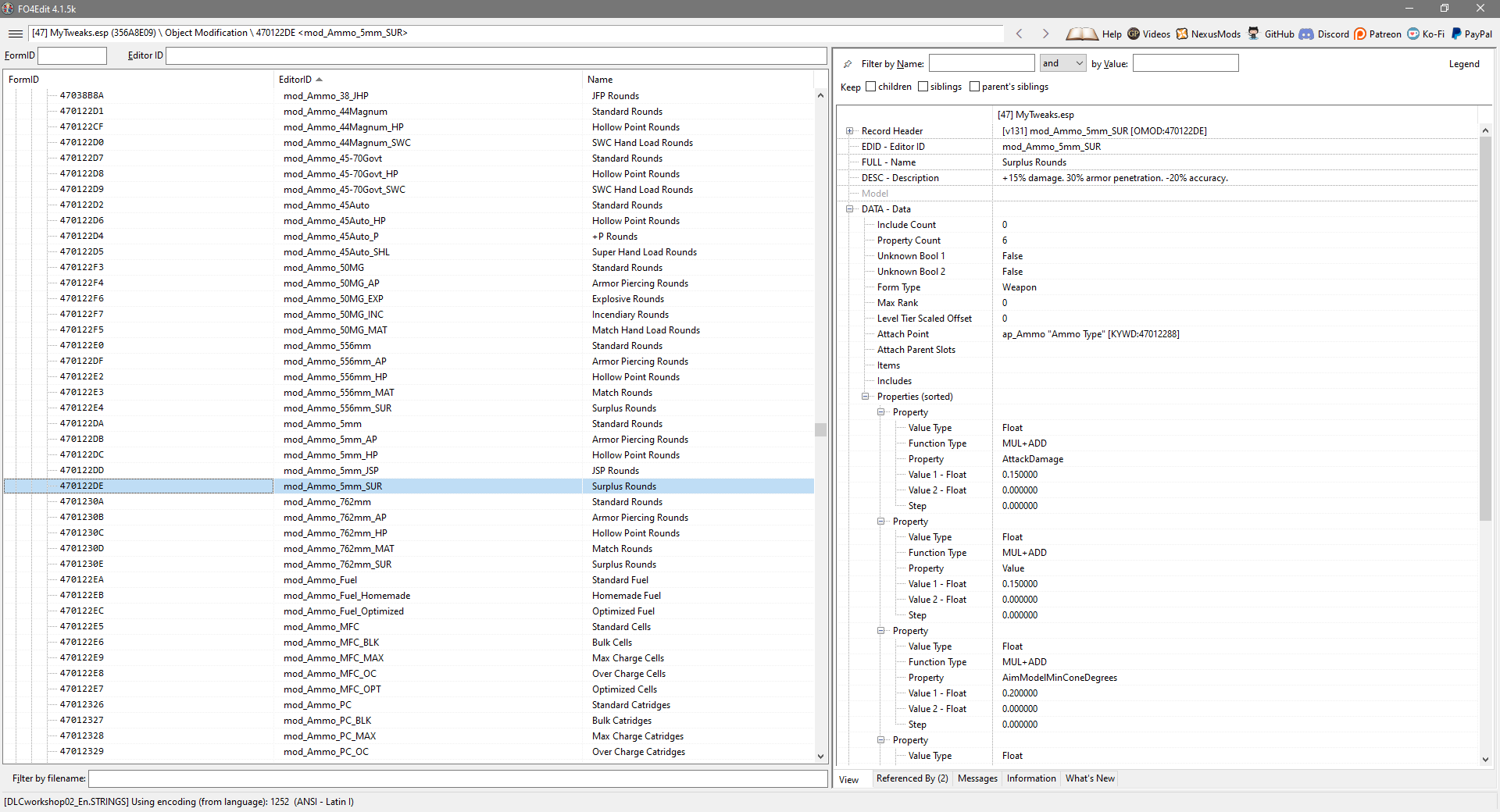The image size is (1500, 812).
Task: Switch to the What's New tab
Action: coord(1090,778)
